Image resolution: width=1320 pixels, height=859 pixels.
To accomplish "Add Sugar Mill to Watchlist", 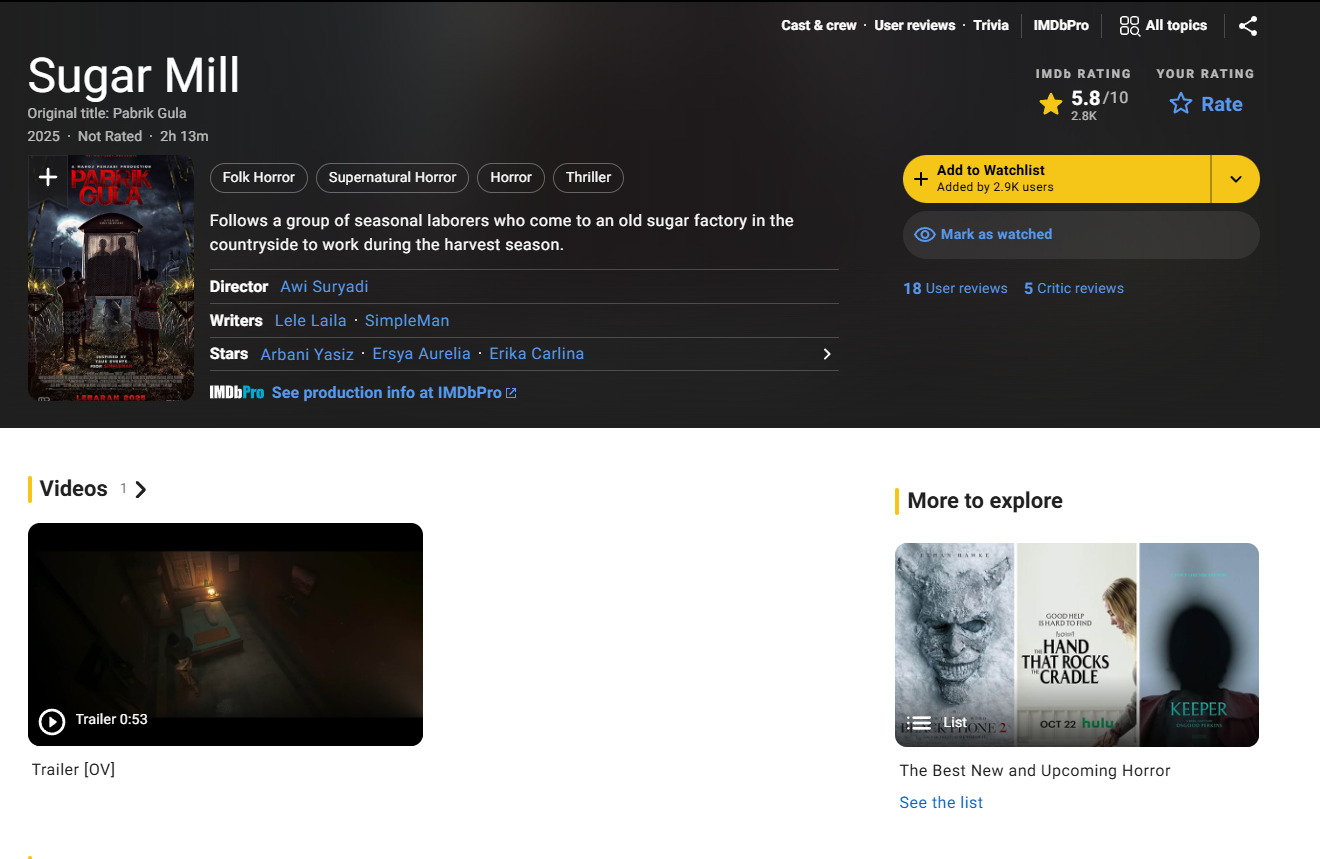I will 1056,179.
